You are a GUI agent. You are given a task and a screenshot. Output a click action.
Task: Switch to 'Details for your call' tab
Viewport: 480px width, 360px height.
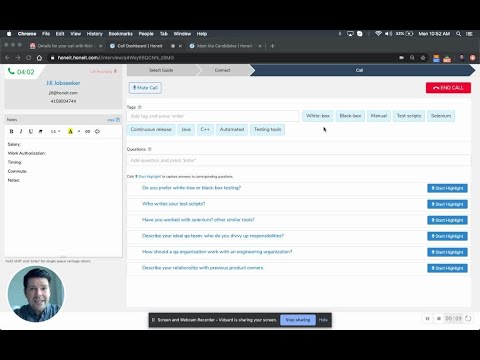point(65,46)
